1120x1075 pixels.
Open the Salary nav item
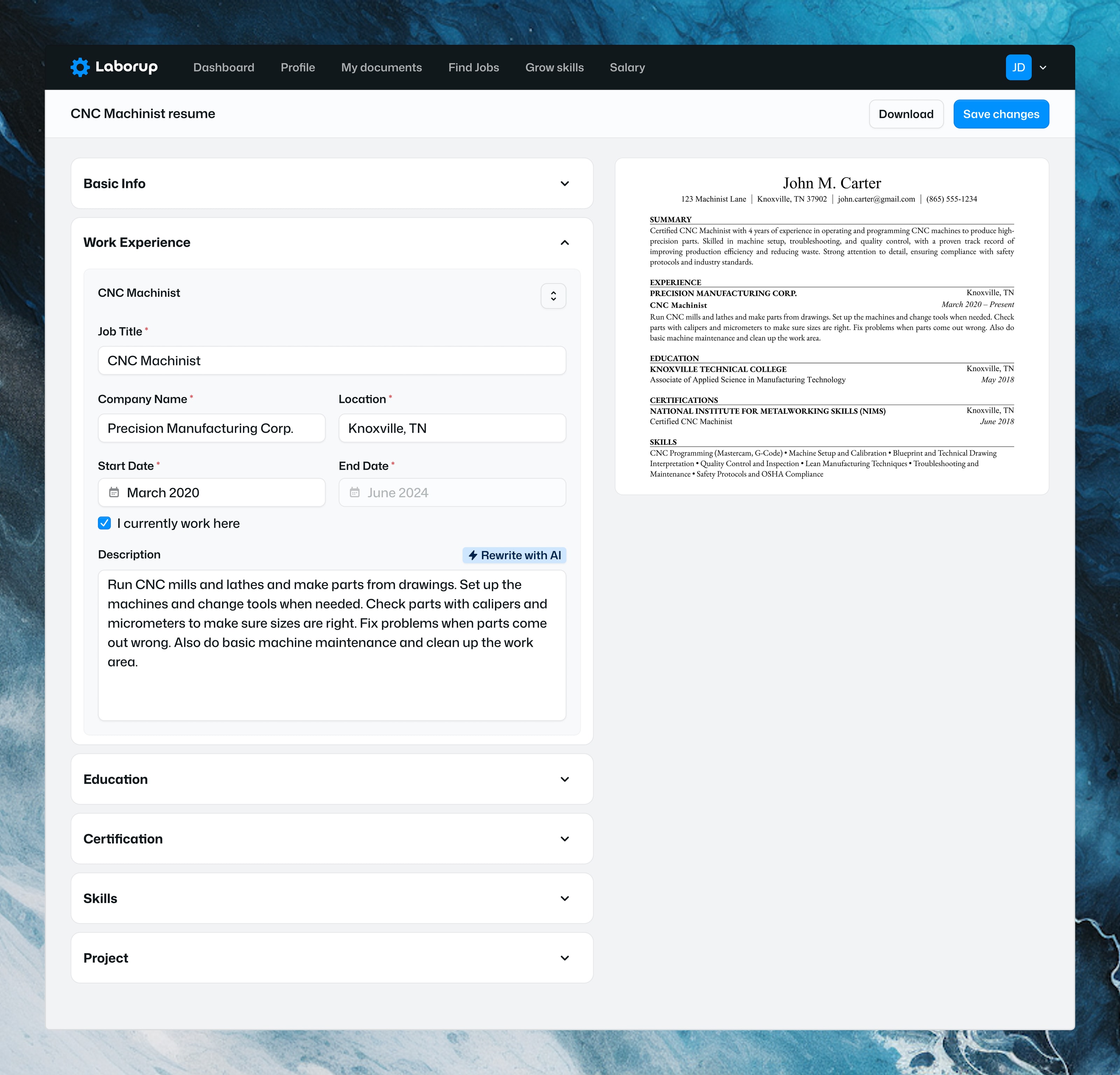[627, 68]
